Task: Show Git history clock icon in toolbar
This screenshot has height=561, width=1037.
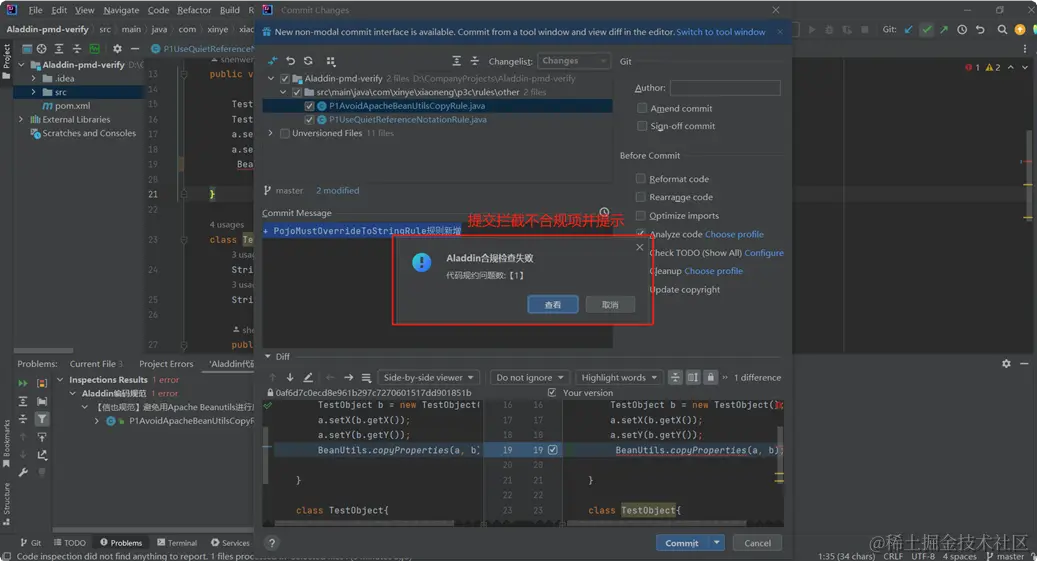Action: pyautogui.click(x=962, y=30)
